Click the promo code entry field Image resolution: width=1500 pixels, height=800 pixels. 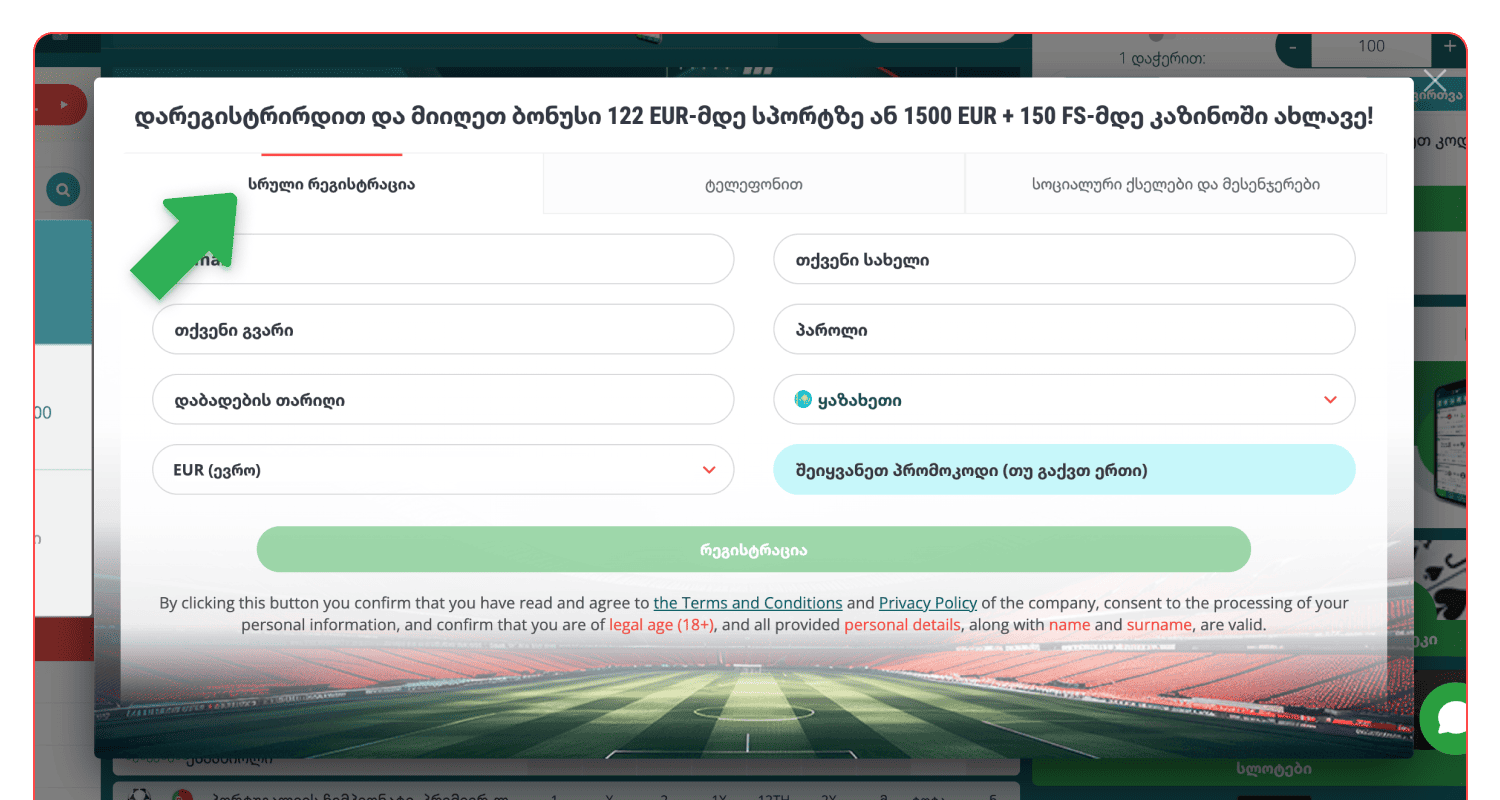(1063, 470)
